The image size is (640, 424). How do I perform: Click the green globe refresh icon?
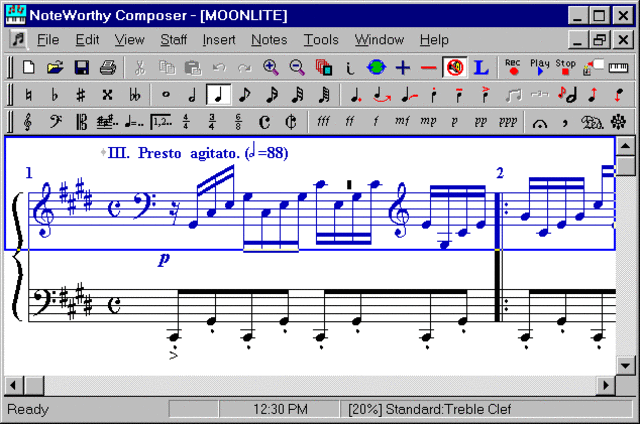[x=376, y=67]
